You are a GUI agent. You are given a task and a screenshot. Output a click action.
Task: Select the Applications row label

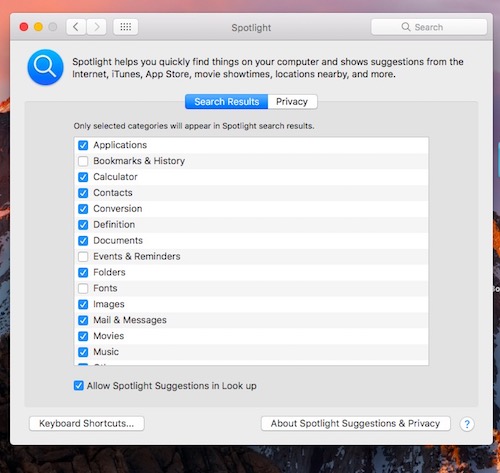(x=120, y=145)
